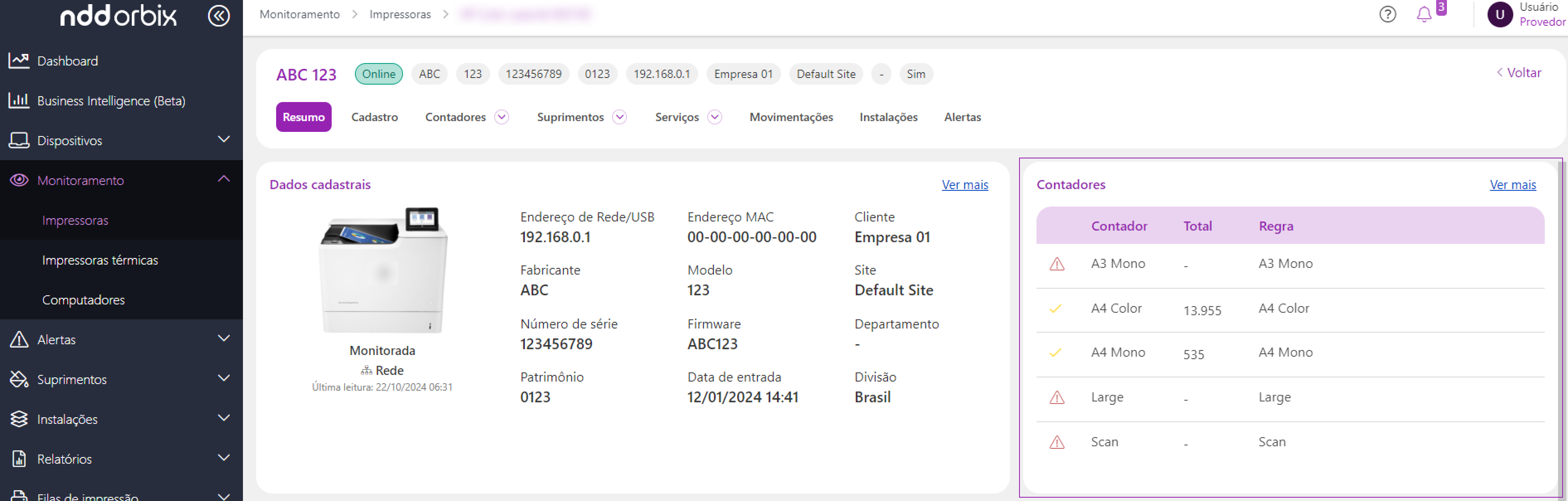Open Dashboard from the sidebar
Screen dimensions: 1568x501
point(67,61)
